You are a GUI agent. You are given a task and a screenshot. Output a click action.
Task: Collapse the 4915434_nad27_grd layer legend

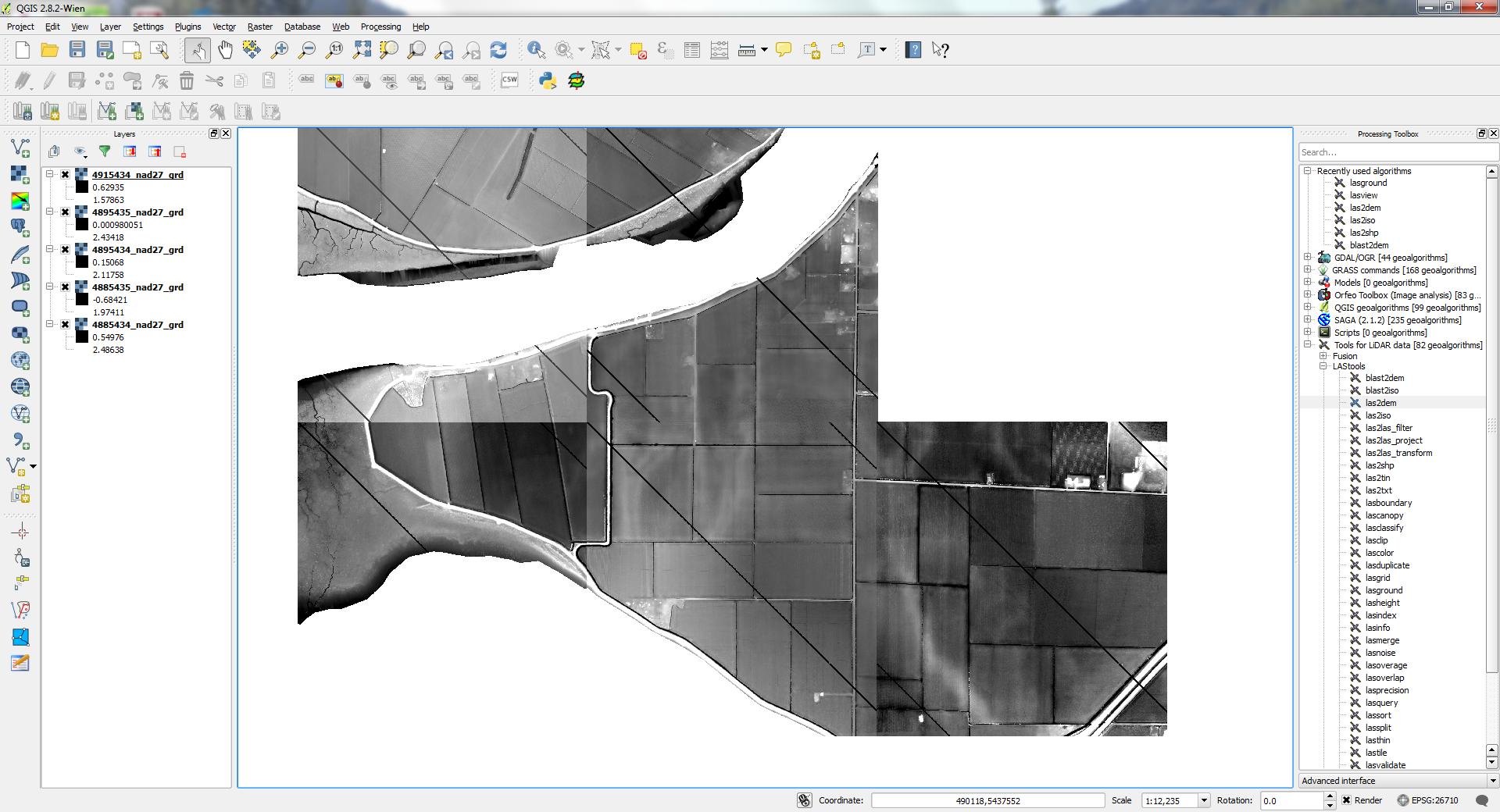tap(50, 174)
